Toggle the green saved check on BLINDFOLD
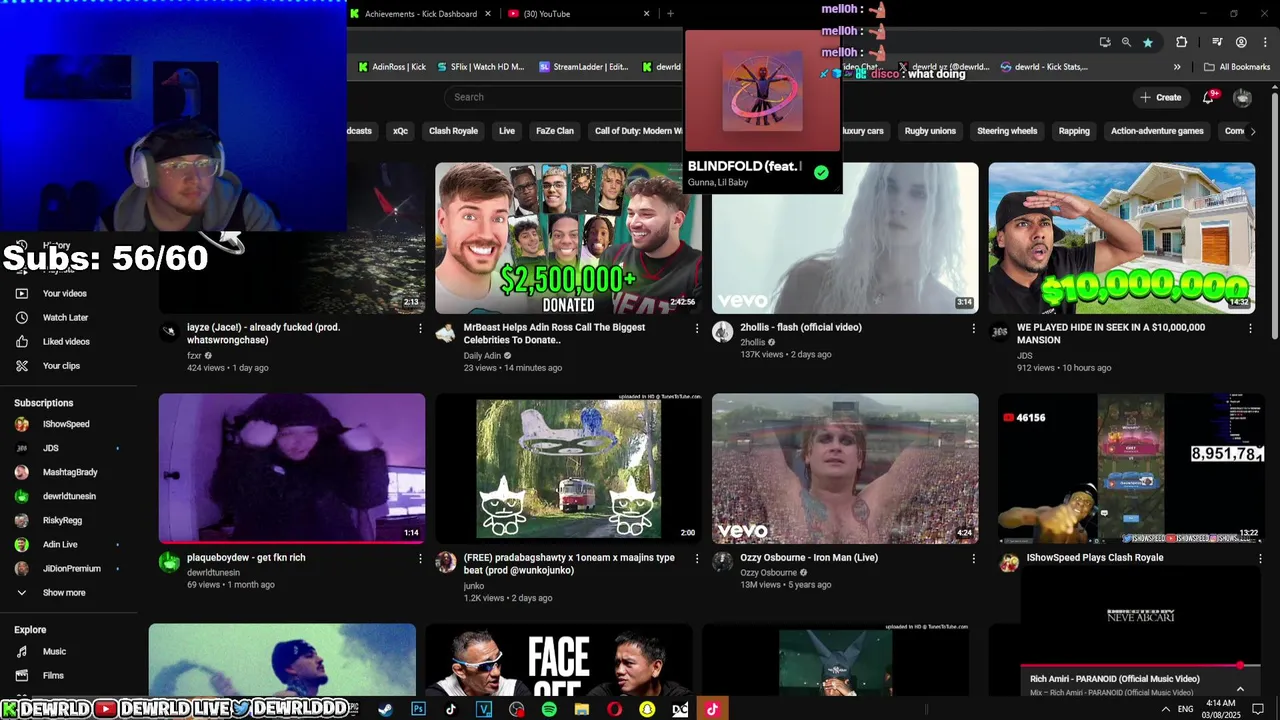 pos(821,172)
